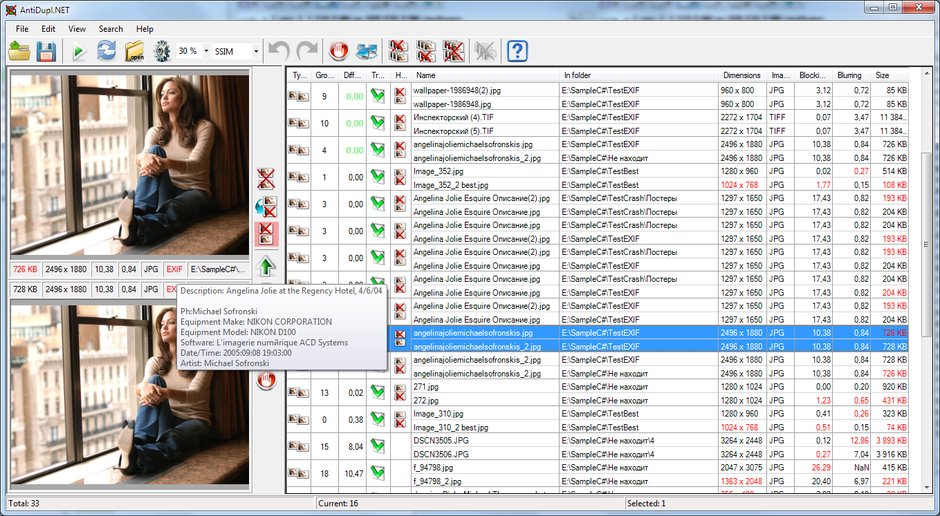Refresh results using the blue arrows icon
The image size is (940, 516).
(107, 51)
